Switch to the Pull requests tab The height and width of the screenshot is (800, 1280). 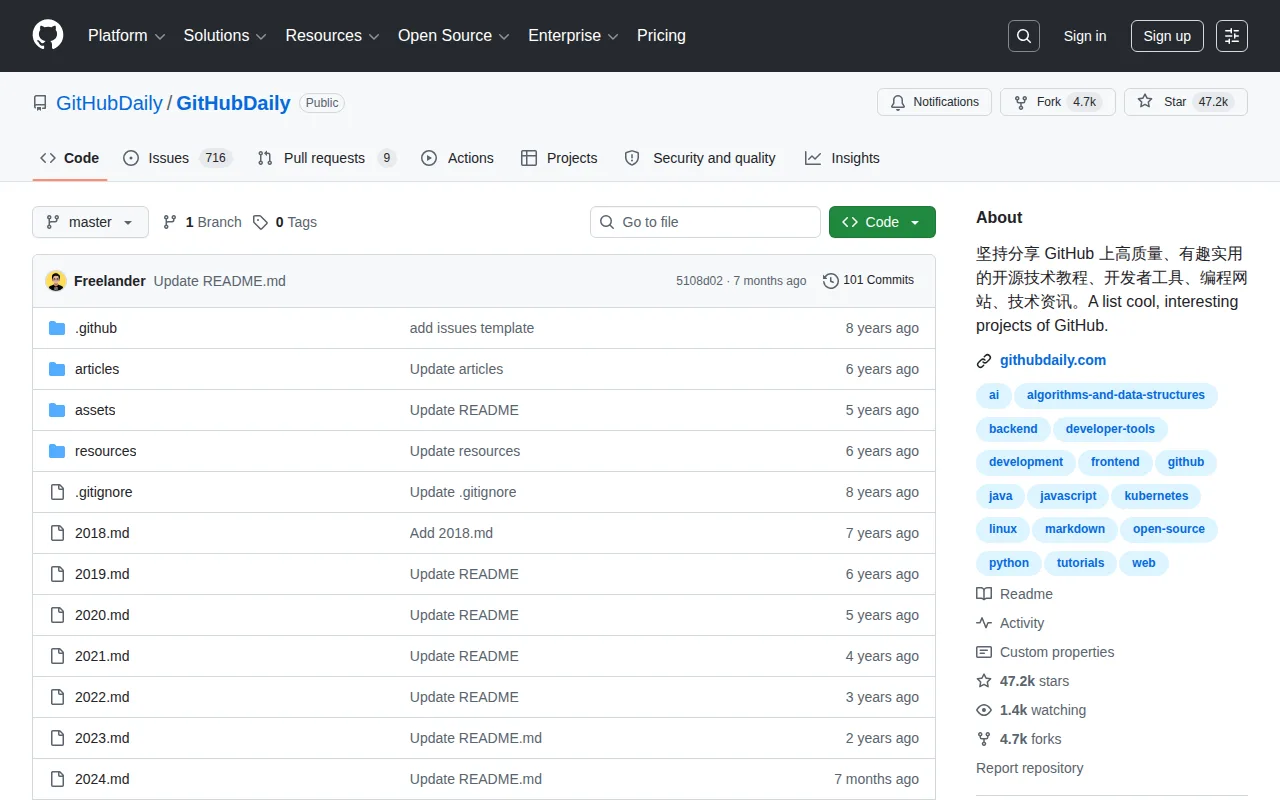(326, 158)
